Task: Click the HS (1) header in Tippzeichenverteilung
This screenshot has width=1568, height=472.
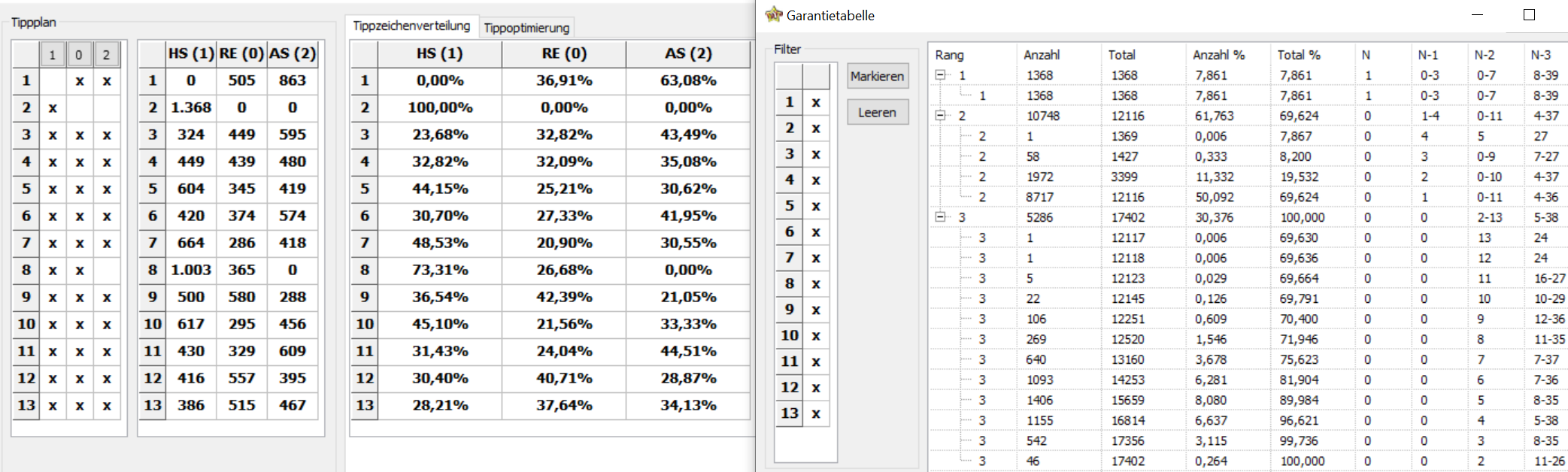Action: tap(439, 53)
